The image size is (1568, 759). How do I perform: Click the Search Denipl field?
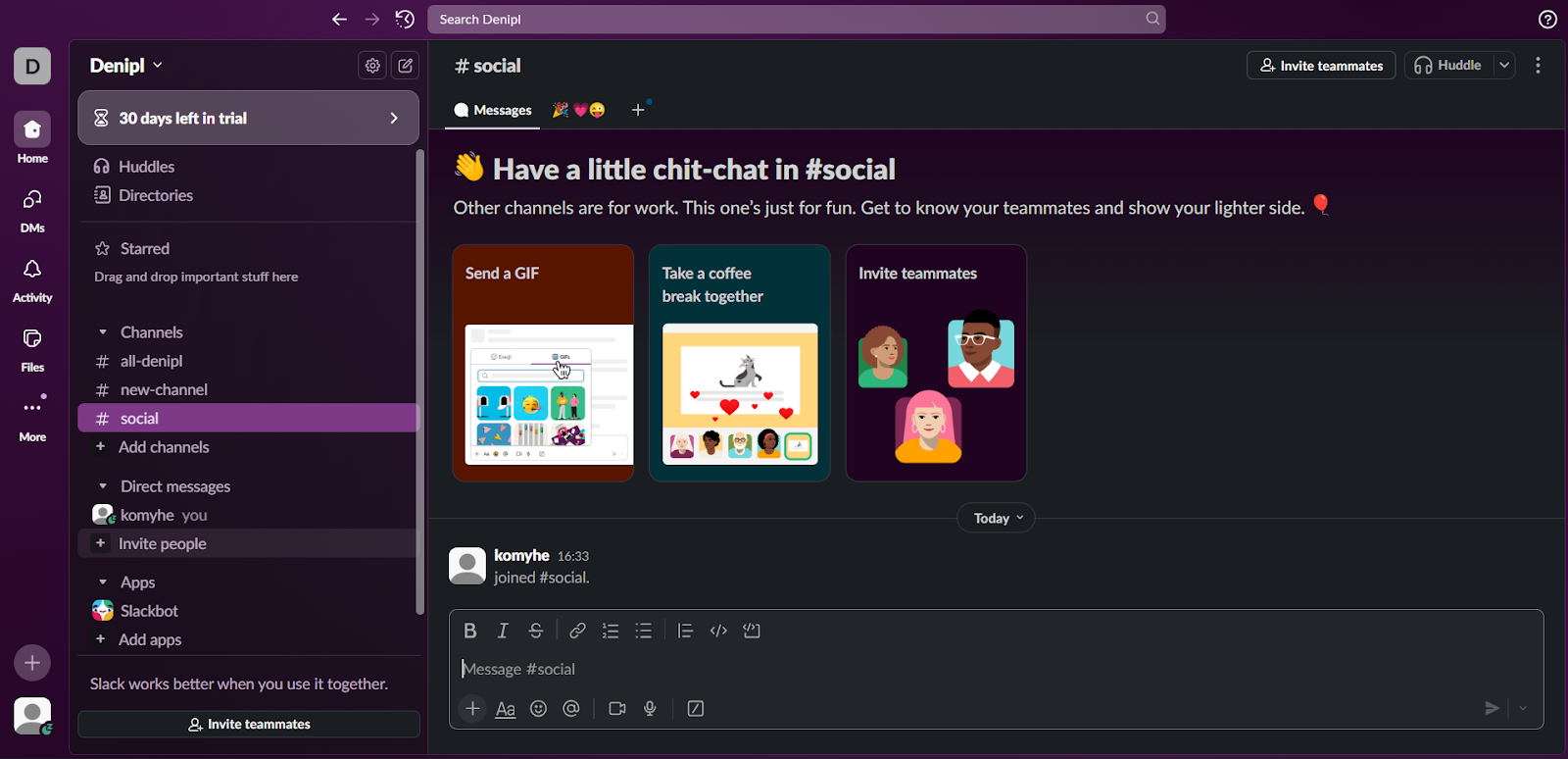coord(796,19)
